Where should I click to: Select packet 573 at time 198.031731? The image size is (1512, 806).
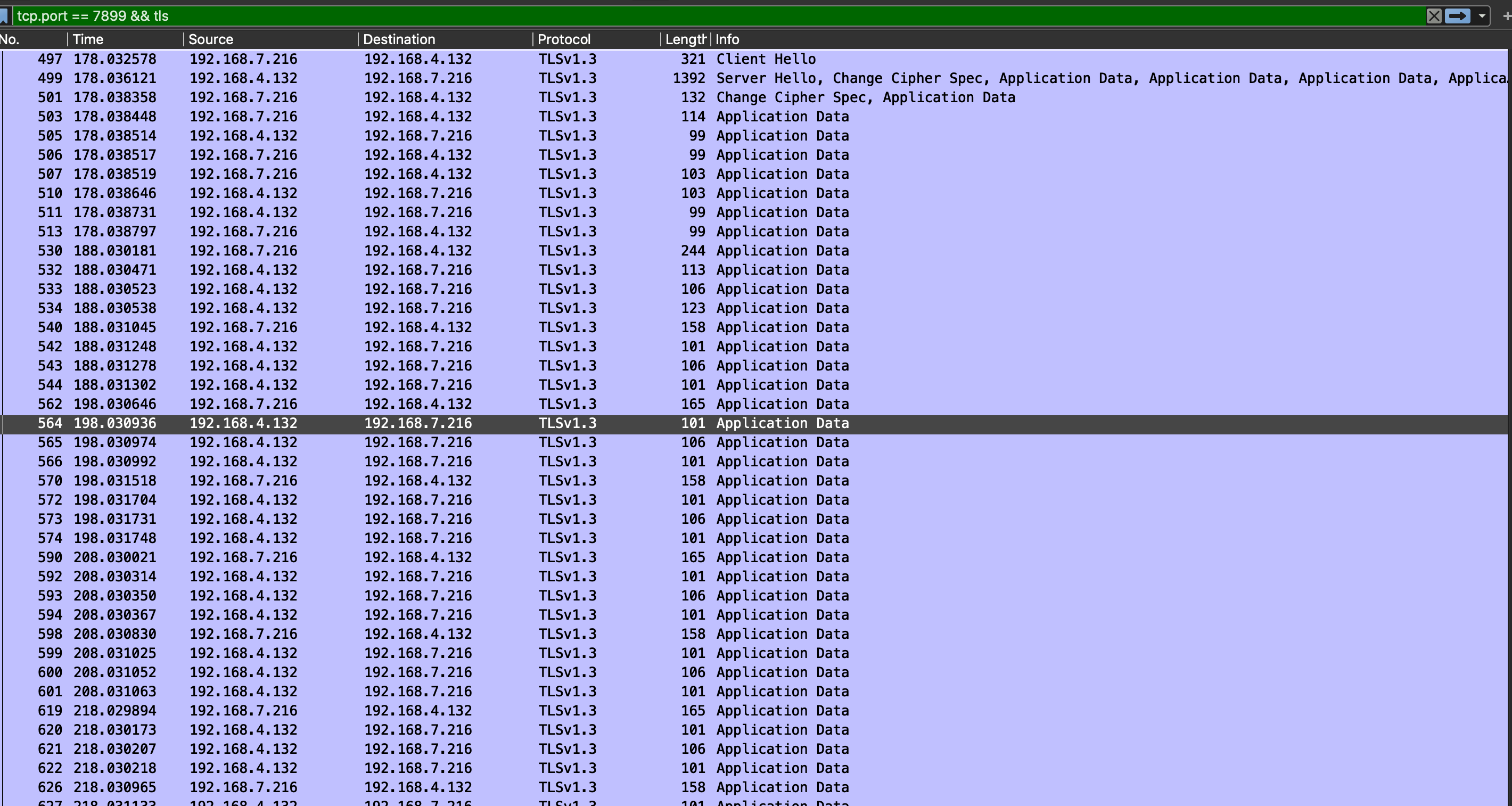[755, 519]
